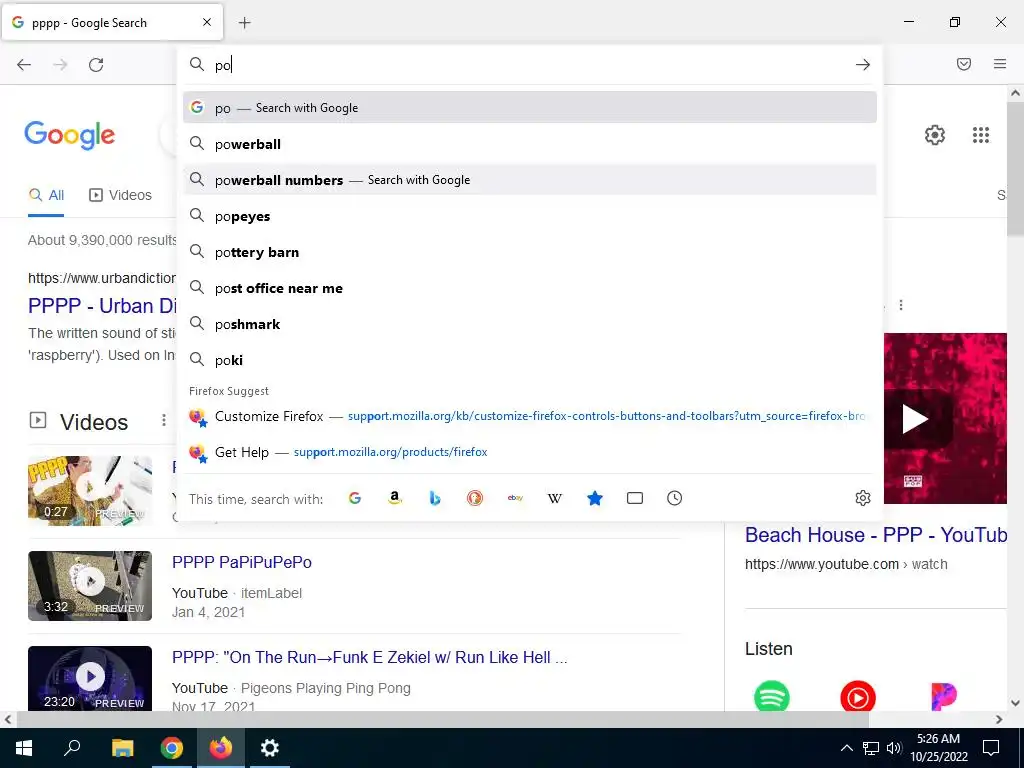Open taskbar Search magnifier

[72, 748]
